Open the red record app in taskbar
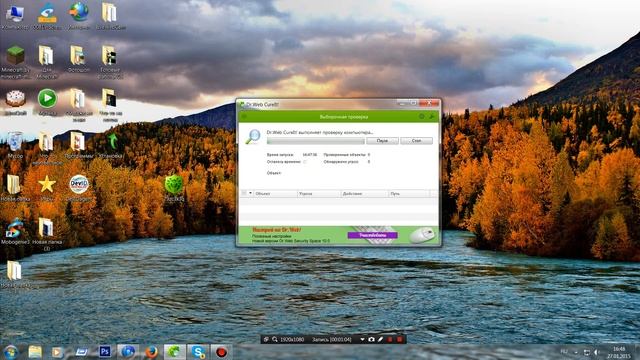Viewport: 640px width, 360px height. (222, 352)
